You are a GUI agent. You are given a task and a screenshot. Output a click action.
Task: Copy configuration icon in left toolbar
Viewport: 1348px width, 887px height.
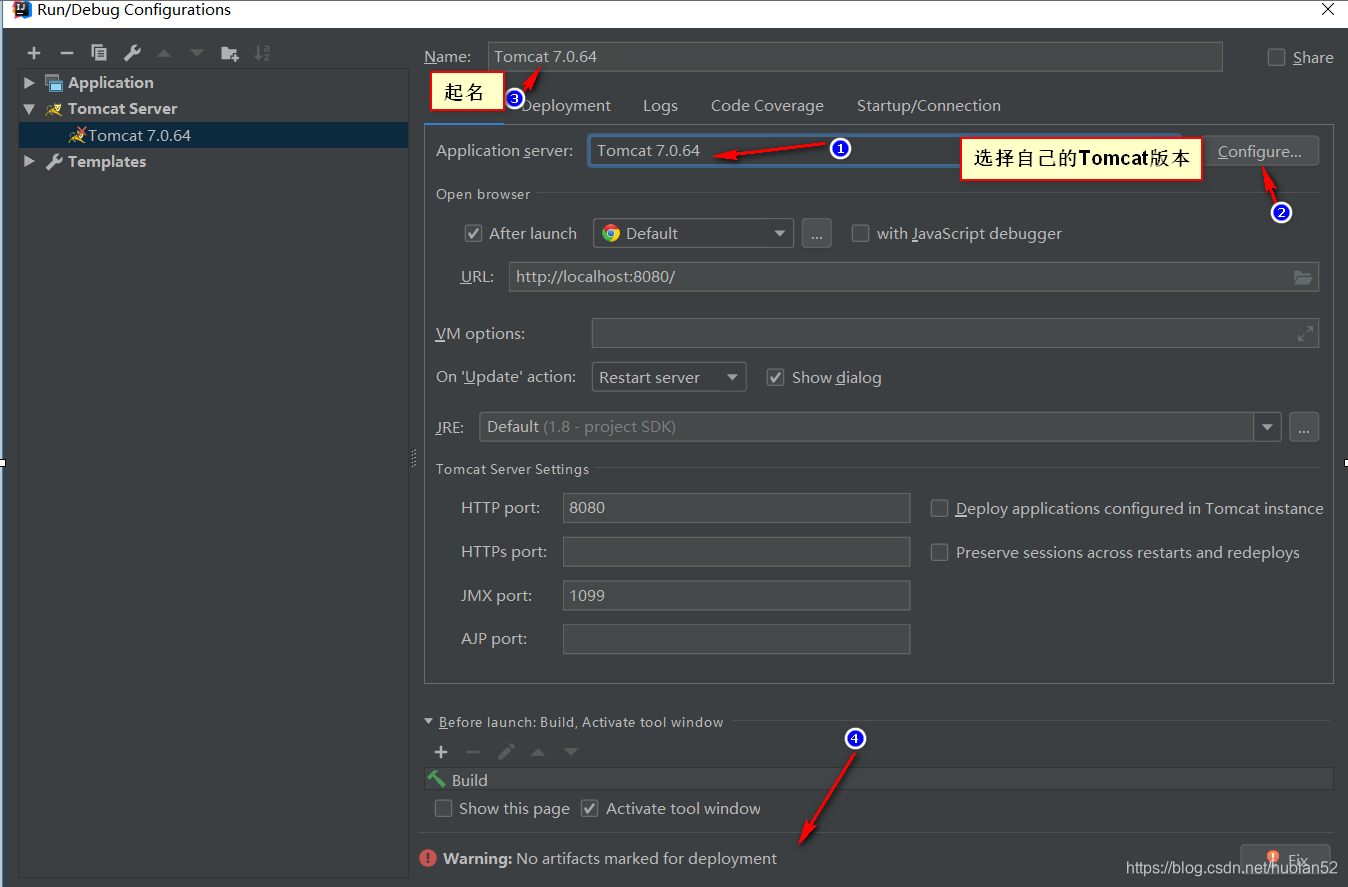[99, 53]
